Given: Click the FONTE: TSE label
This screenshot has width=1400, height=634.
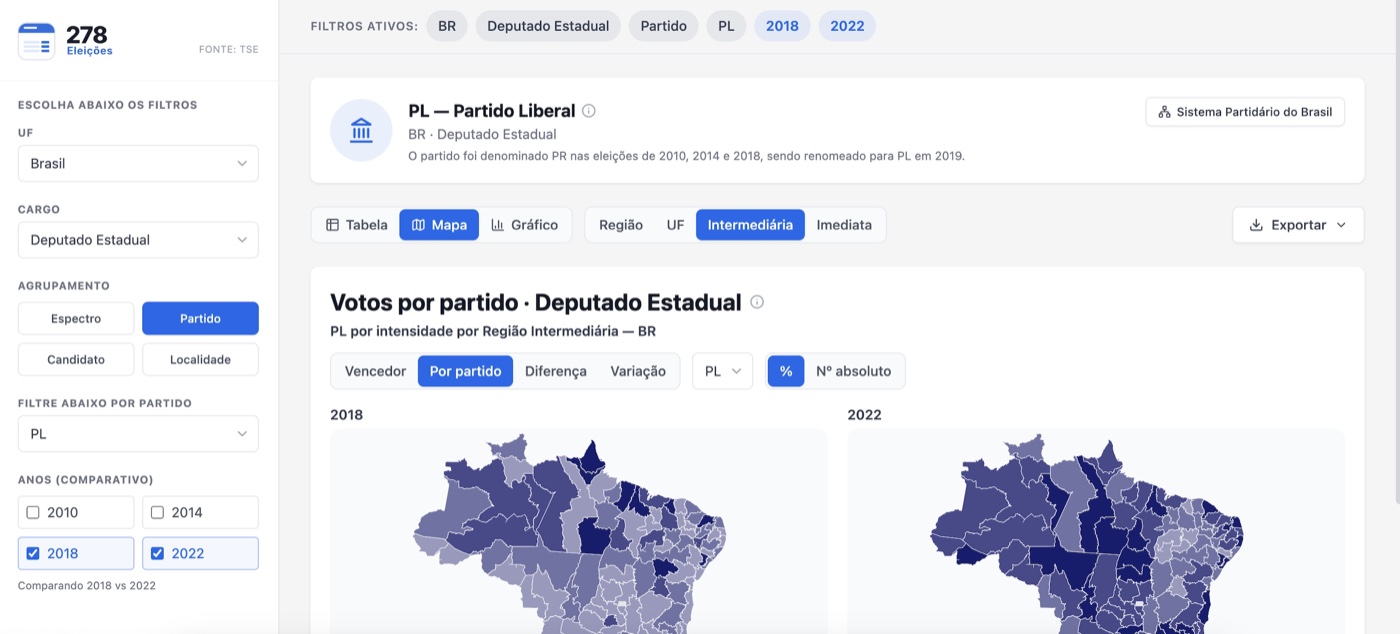Looking at the screenshot, I should click(x=229, y=49).
